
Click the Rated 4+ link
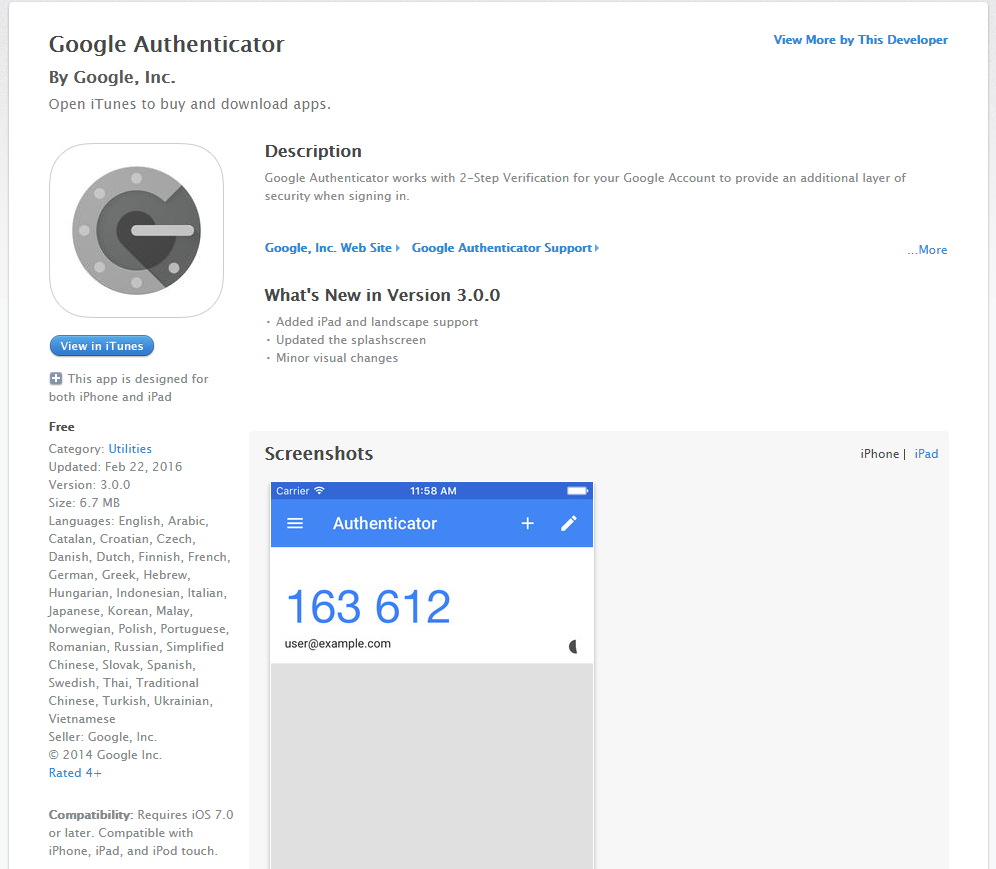point(75,772)
